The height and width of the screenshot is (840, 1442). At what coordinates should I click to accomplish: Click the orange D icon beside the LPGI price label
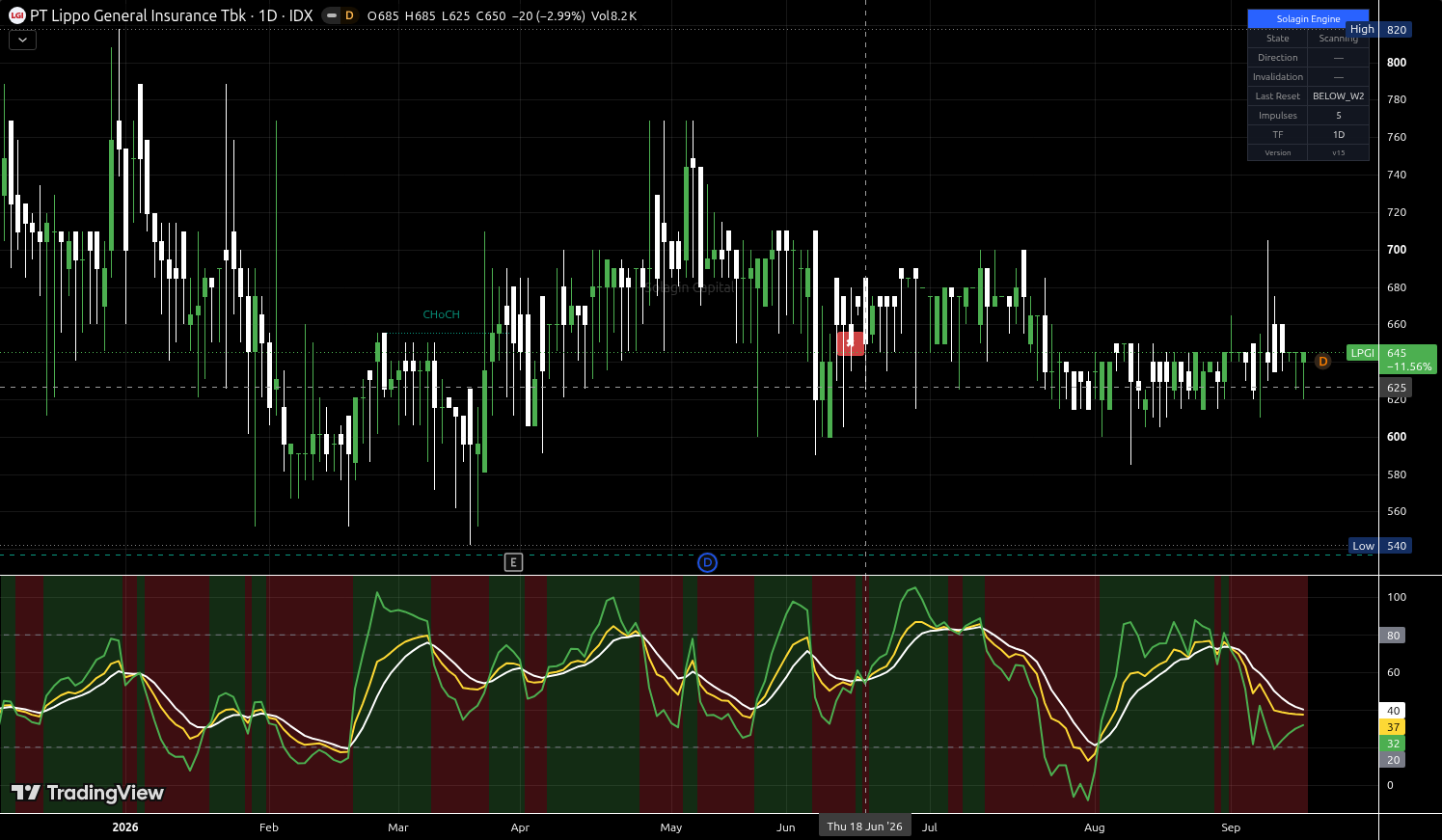(x=1322, y=362)
